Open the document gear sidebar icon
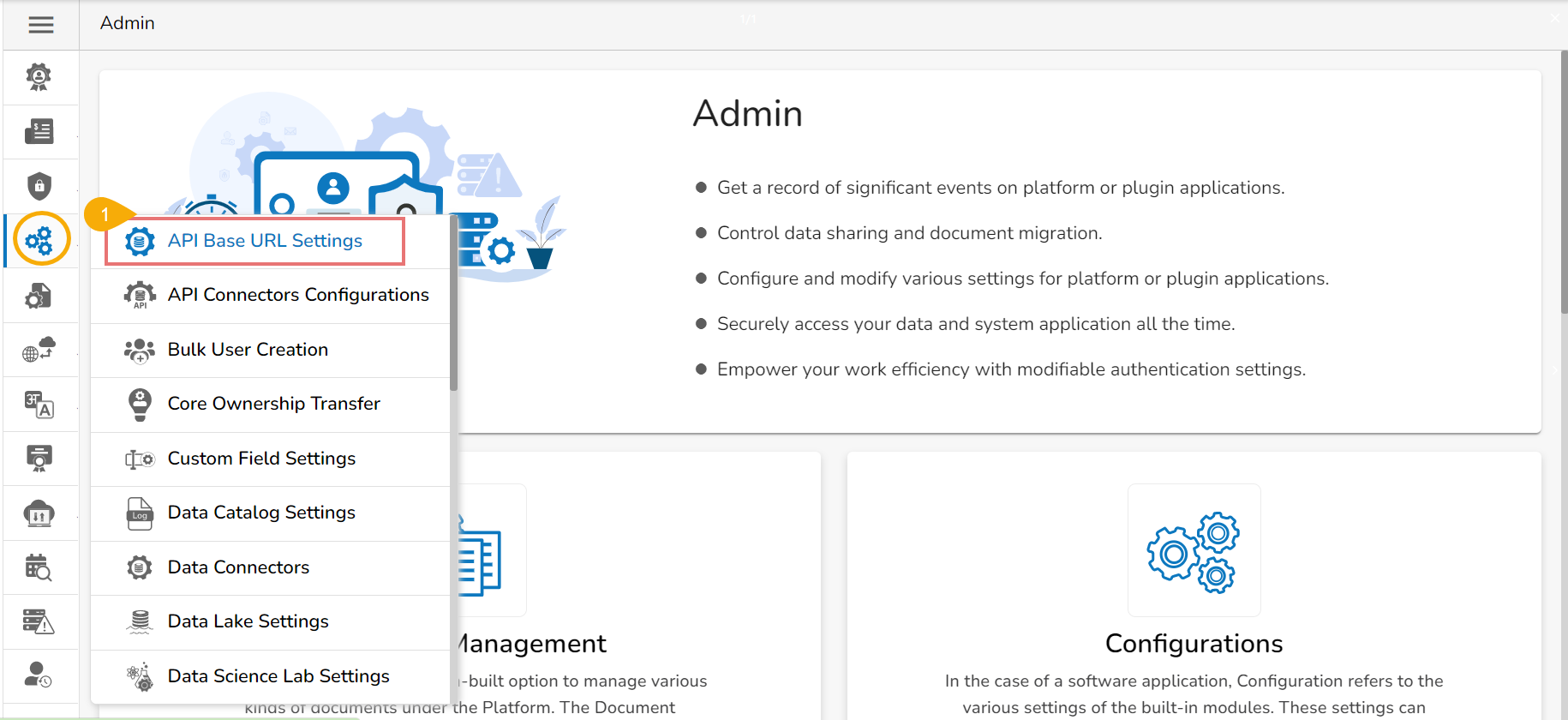Viewport: 1568px width, 720px height. [x=39, y=296]
